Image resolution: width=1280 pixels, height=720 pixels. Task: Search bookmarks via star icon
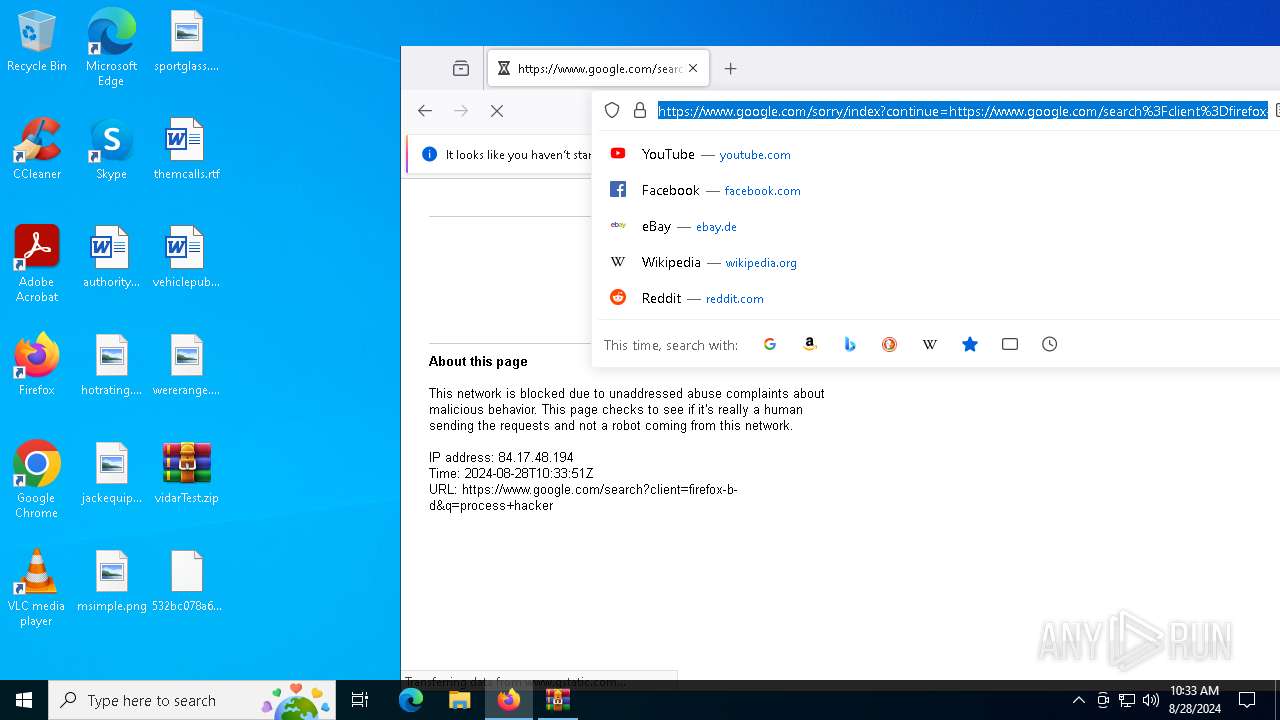click(x=970, y=344)
